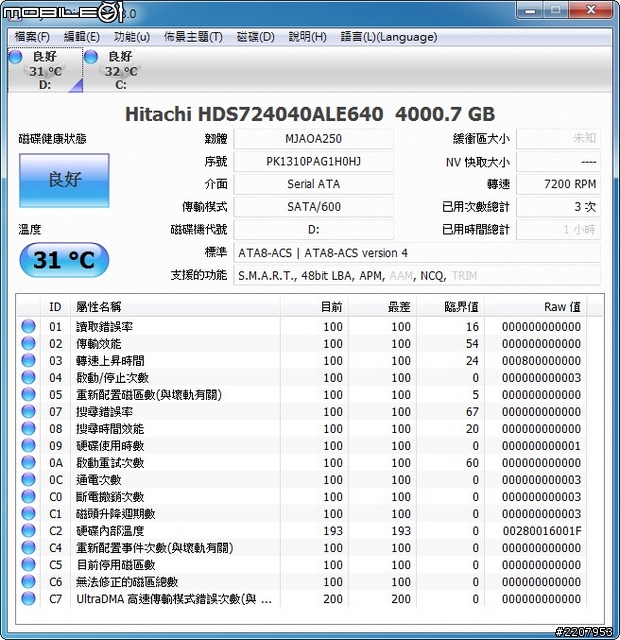Click threshold value 54 in row 02
Screen dimensions: 620x640
[x=472, y=344]
